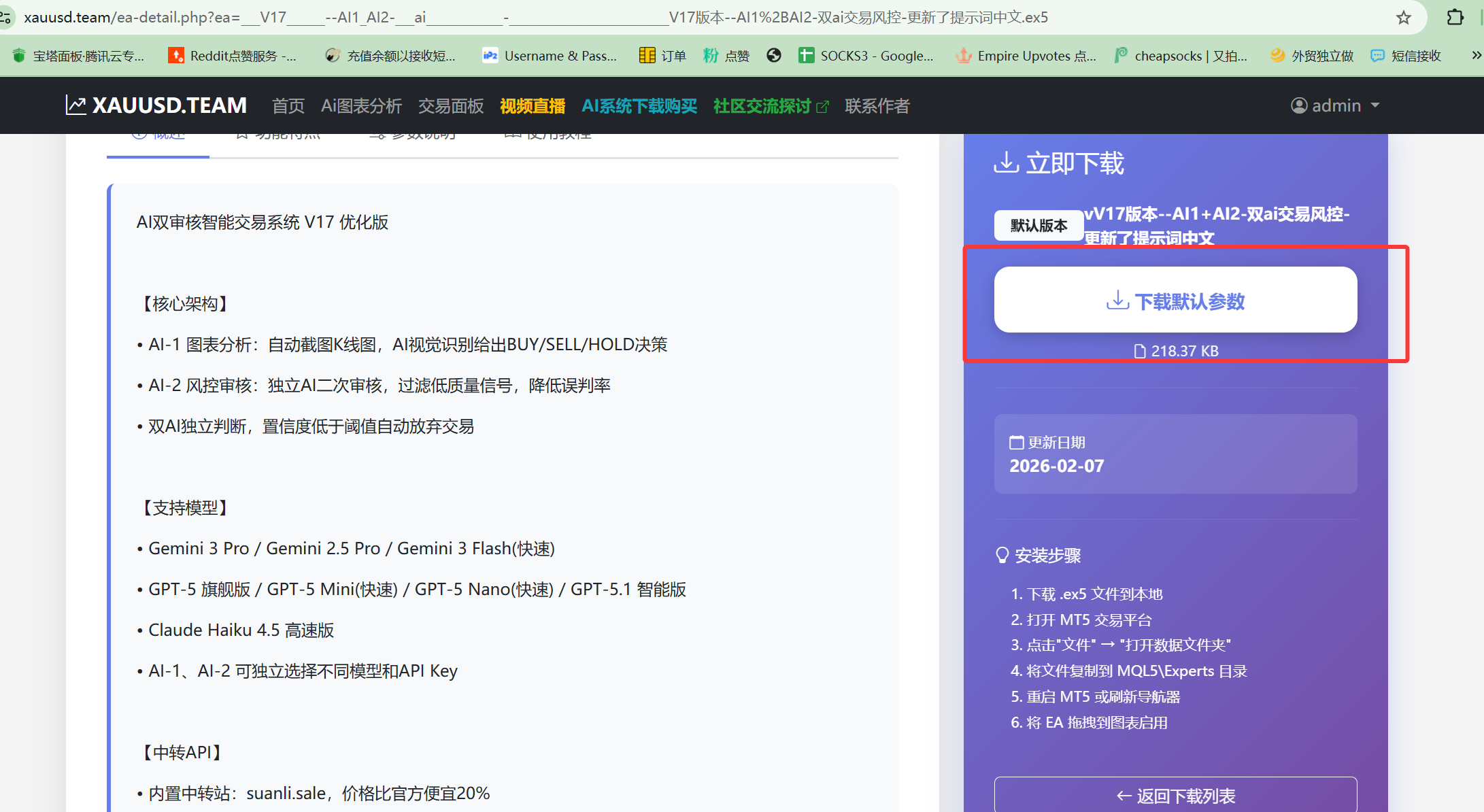Click the 【支持模型】 section heading
1484x812 pixels.
pyautogui.click(x=185, y=508)
